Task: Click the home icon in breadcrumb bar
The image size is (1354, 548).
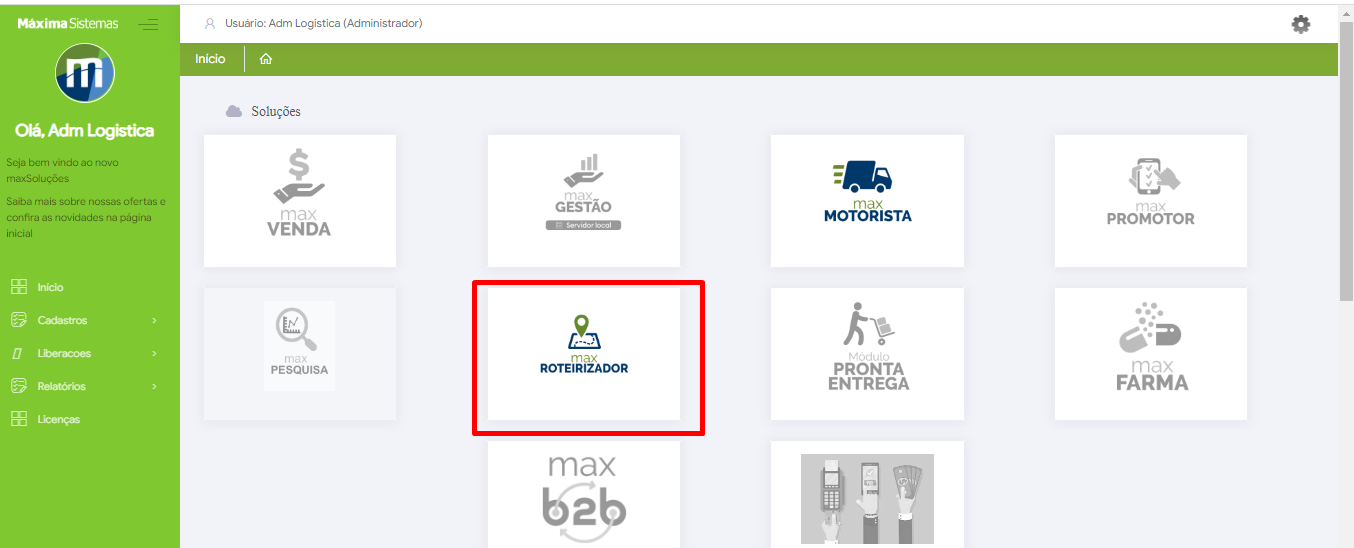Action: (x=265, y=59)
